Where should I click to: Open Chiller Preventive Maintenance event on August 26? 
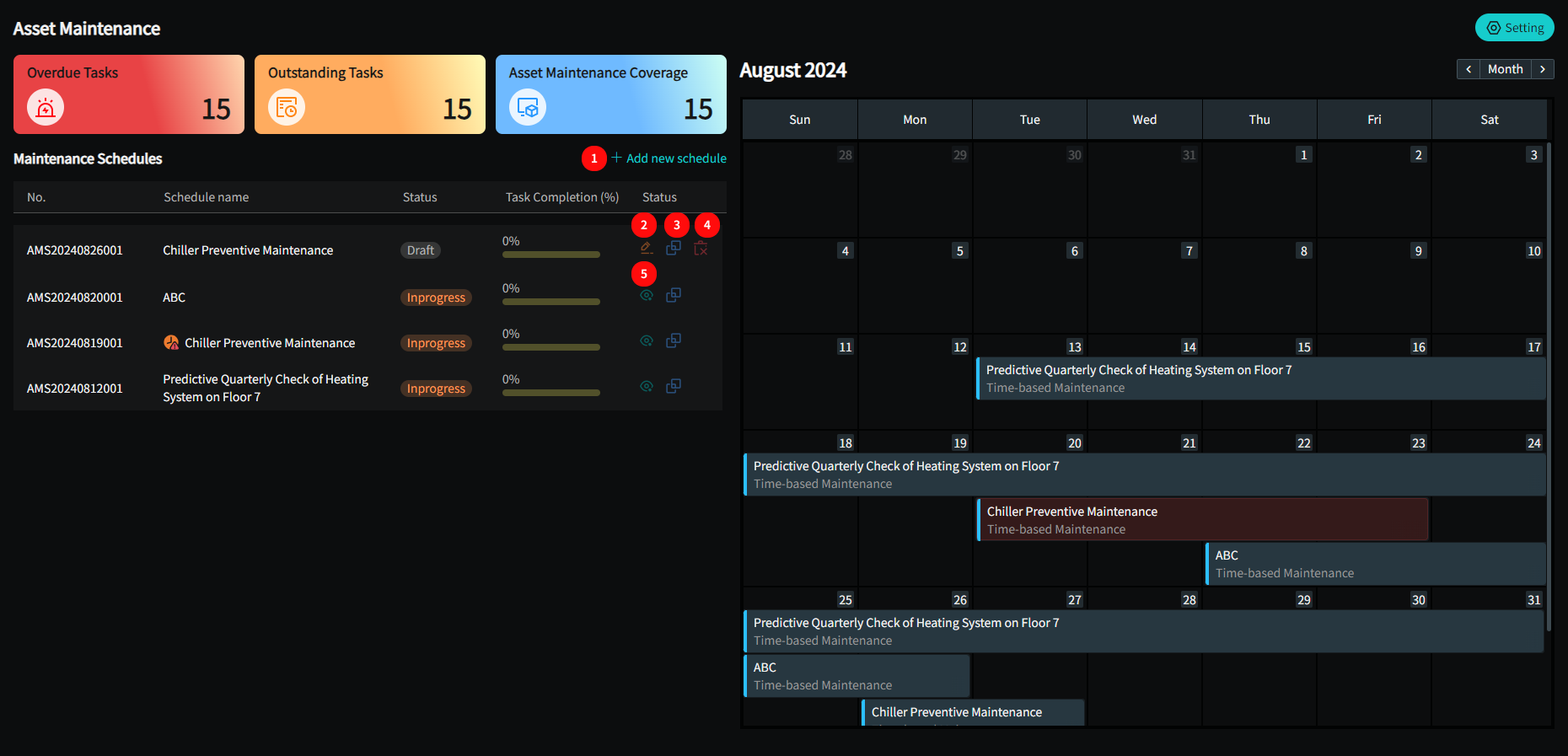pos(973,713)
